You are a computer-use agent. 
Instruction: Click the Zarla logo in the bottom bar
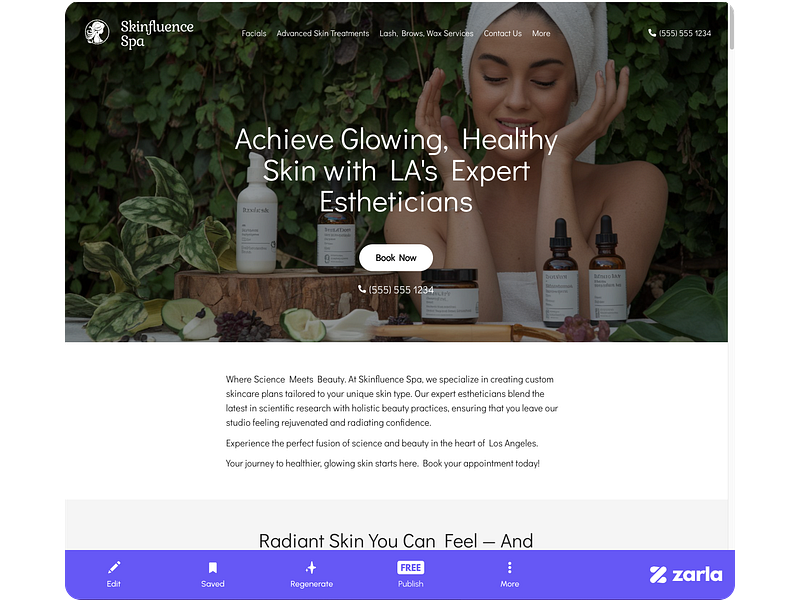pos(686,574)
